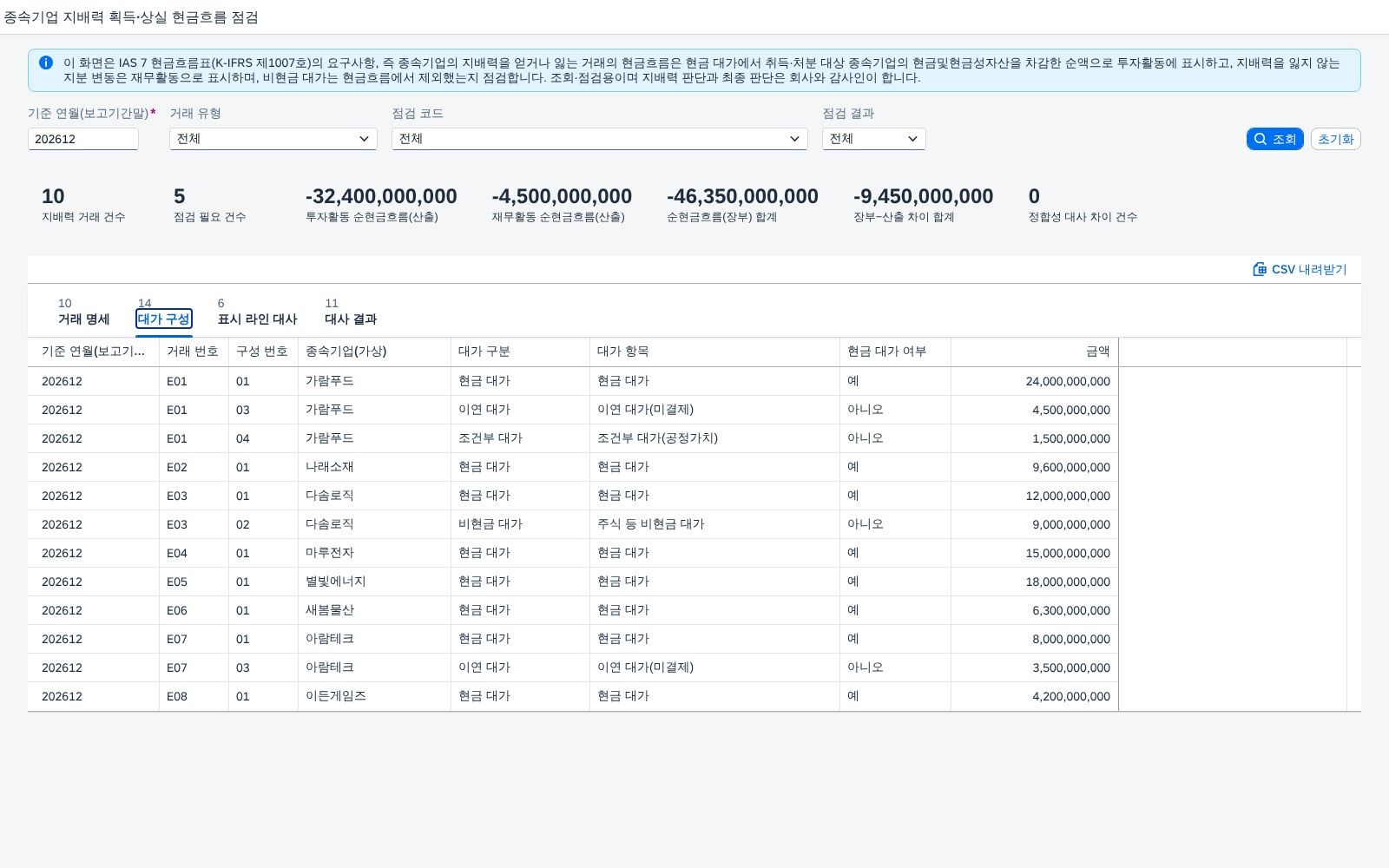
Task: Click the 초기화 reset button
Action: (x=1335, y=139)
